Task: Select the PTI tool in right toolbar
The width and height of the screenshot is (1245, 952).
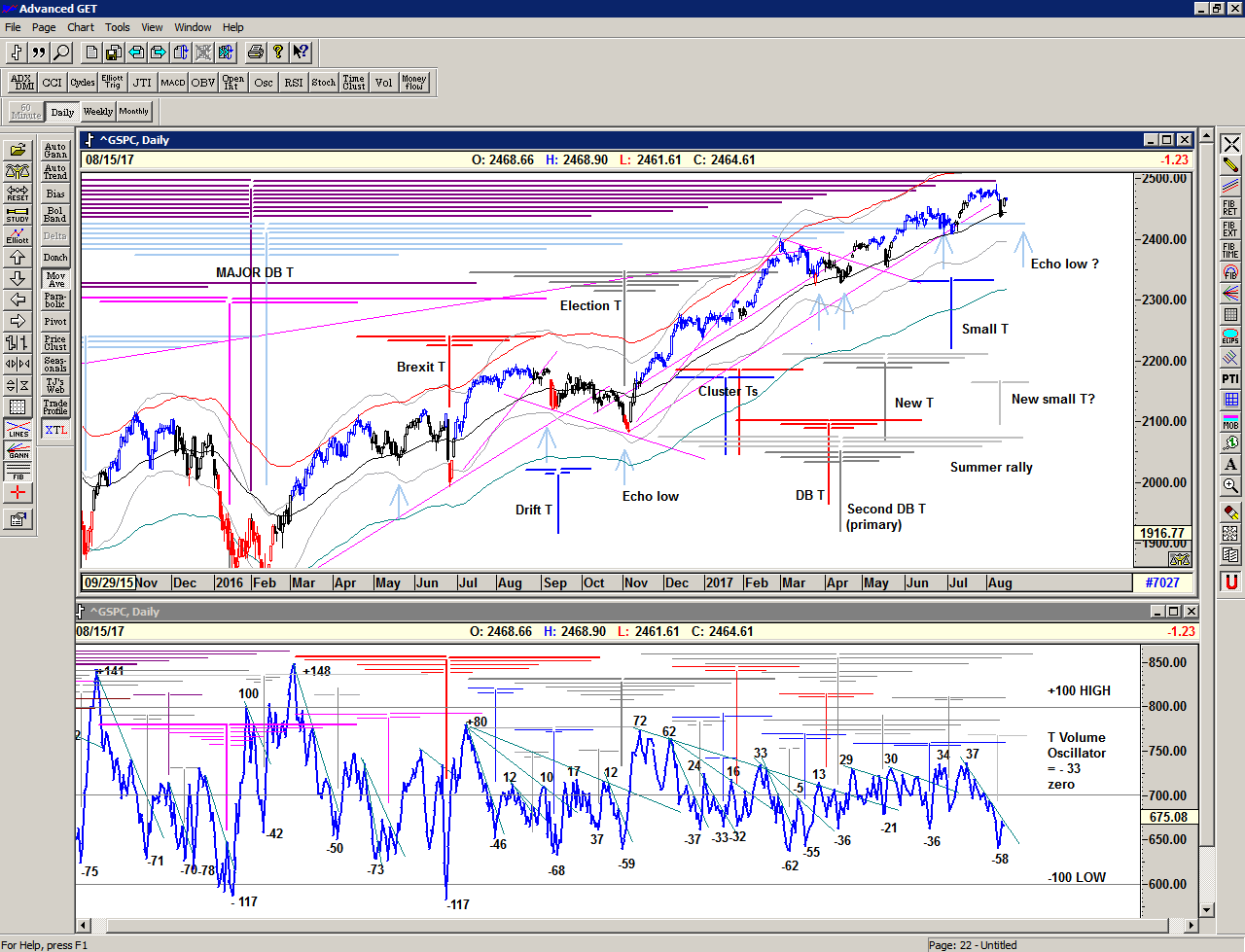Action: coord(1230,378)
